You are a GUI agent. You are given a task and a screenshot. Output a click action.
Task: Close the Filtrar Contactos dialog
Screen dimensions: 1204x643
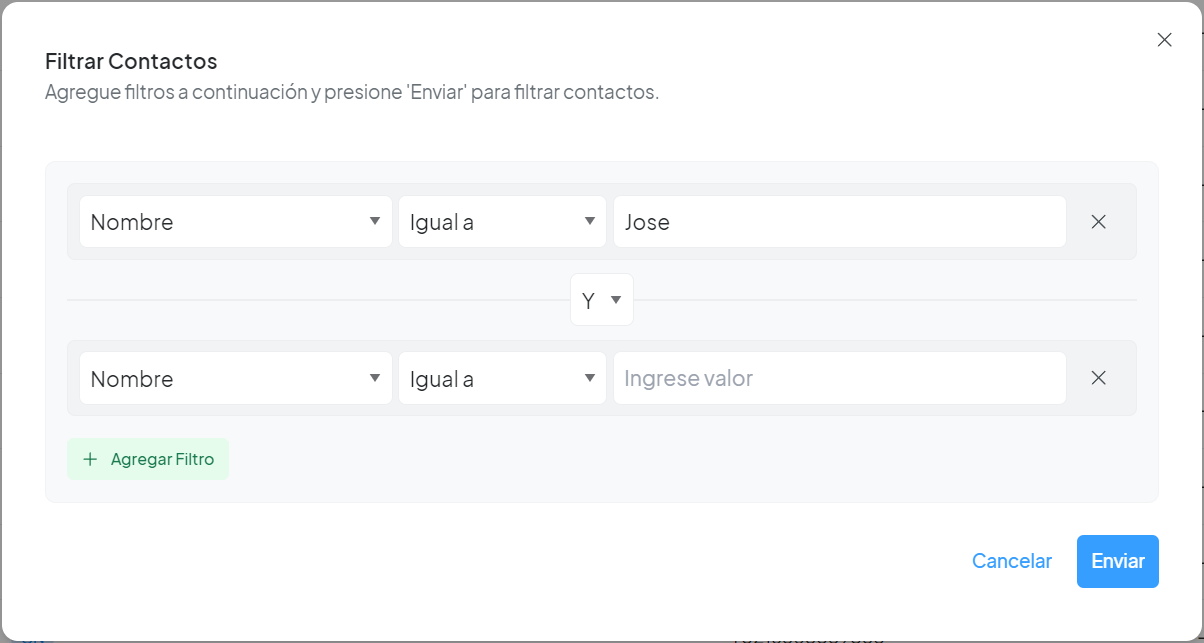[1164, 40]
